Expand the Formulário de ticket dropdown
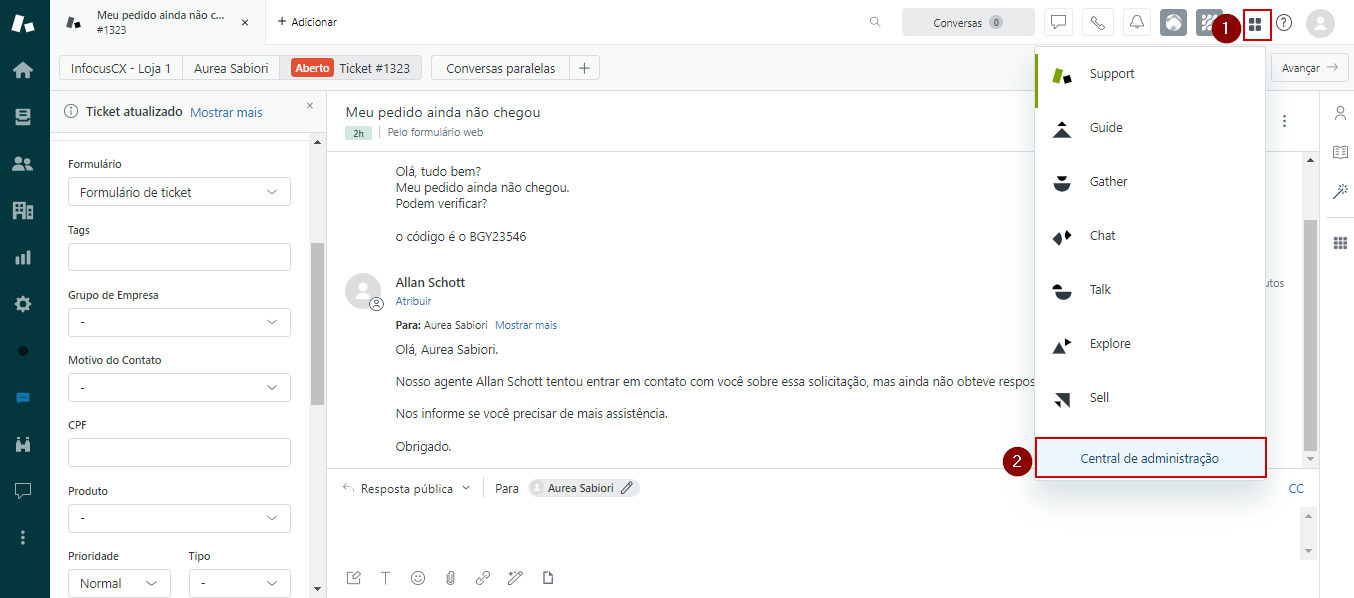Viewport: 1354px width, 598px height. (179, 192)
